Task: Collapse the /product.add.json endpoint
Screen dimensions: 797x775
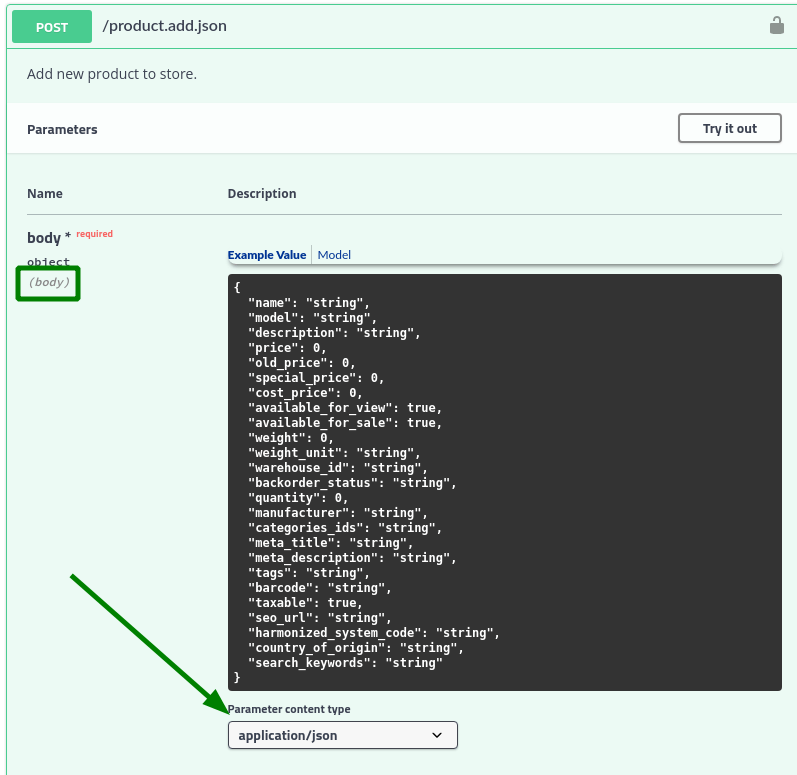Action: coord(165,26)
